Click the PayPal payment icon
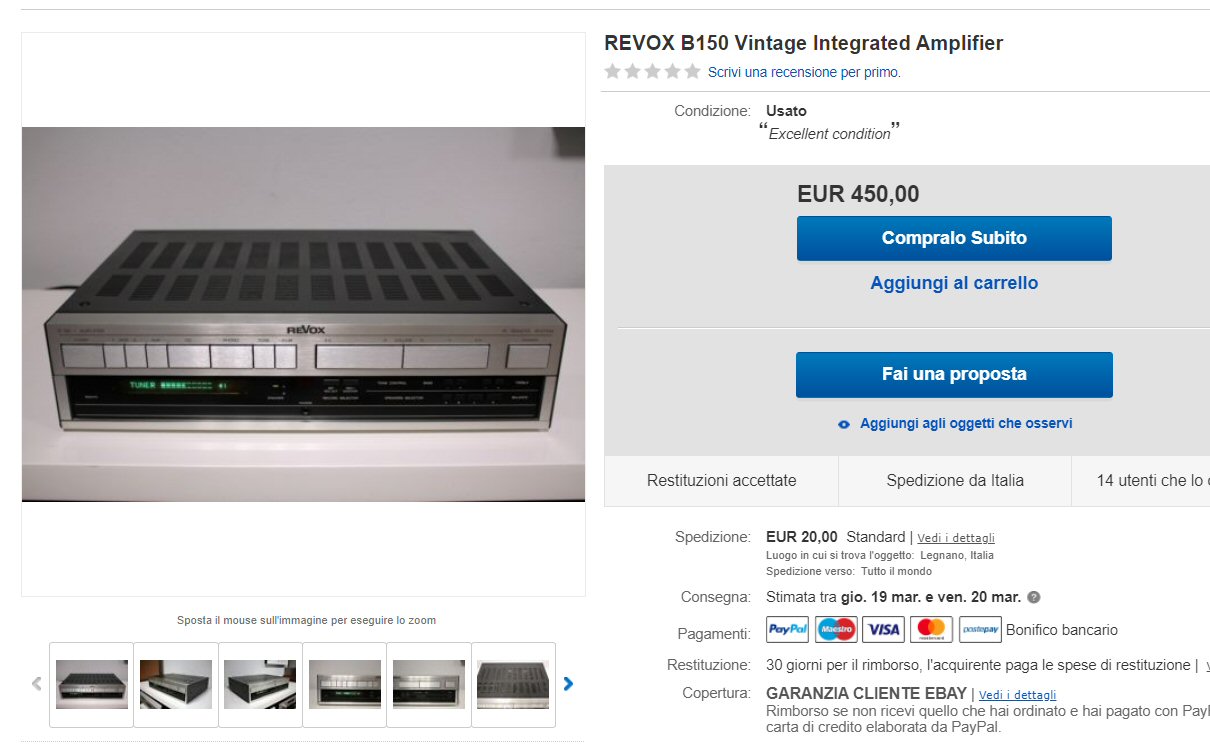 tap(787, 629)
